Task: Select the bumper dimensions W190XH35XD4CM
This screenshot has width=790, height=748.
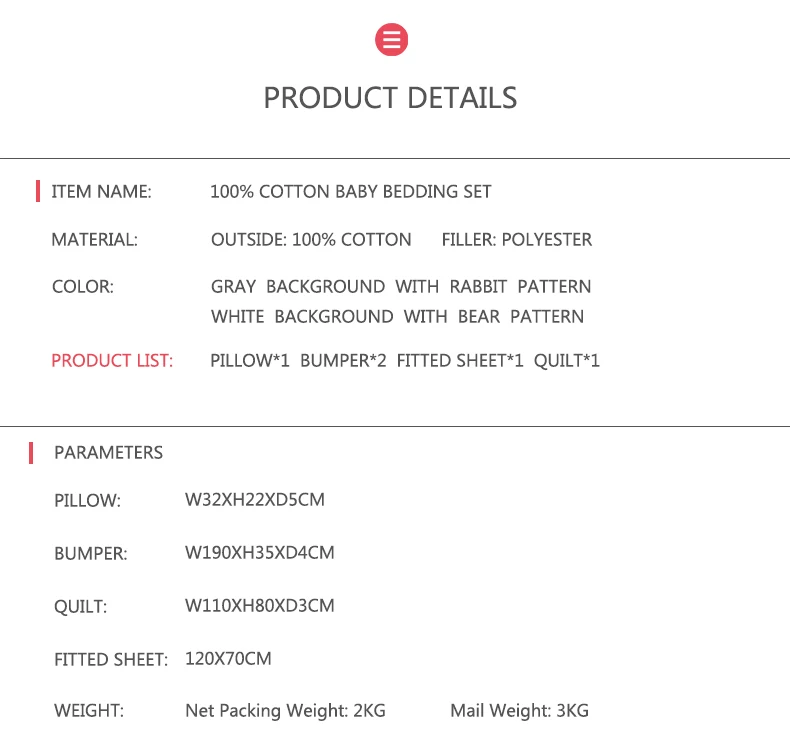Action: (259, 552)
